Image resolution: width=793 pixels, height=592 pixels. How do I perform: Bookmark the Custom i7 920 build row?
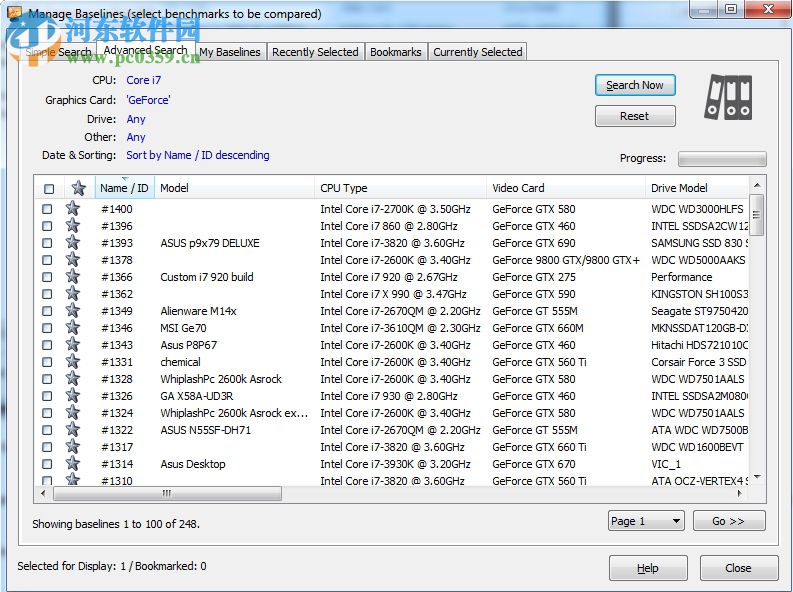tap(73, 277)
